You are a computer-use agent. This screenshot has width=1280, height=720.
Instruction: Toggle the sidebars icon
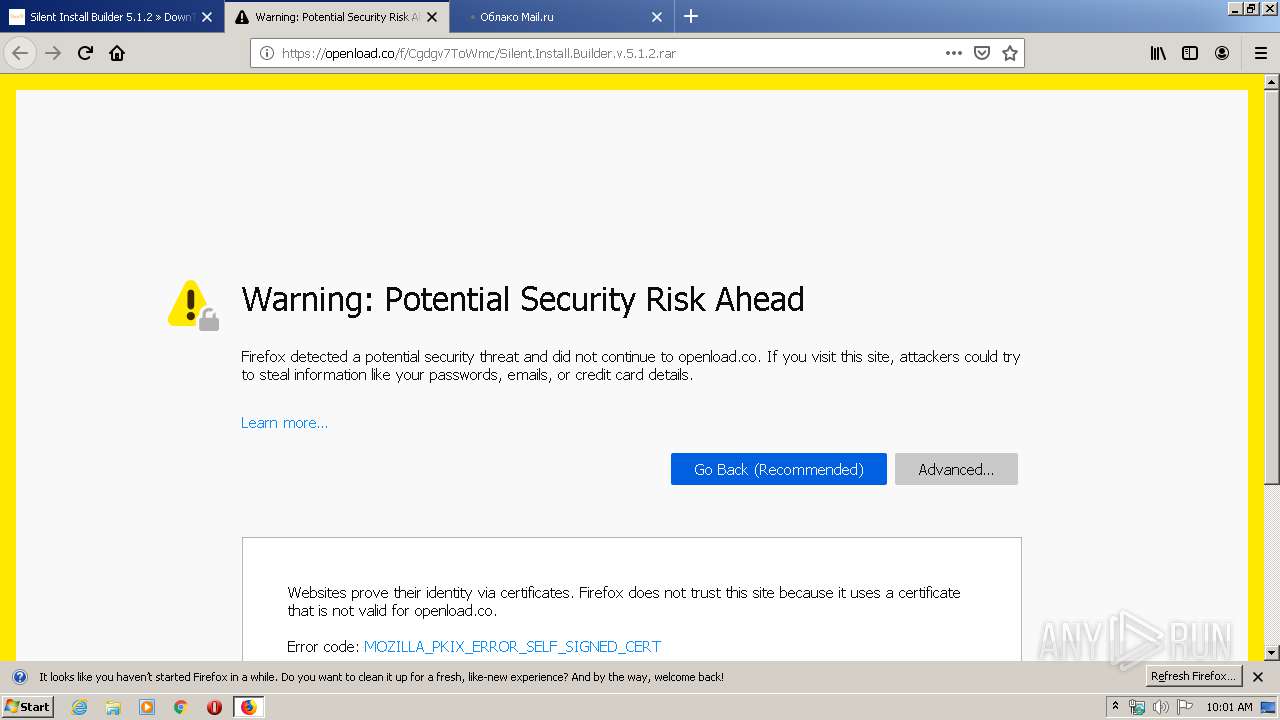click(1190, 53)
